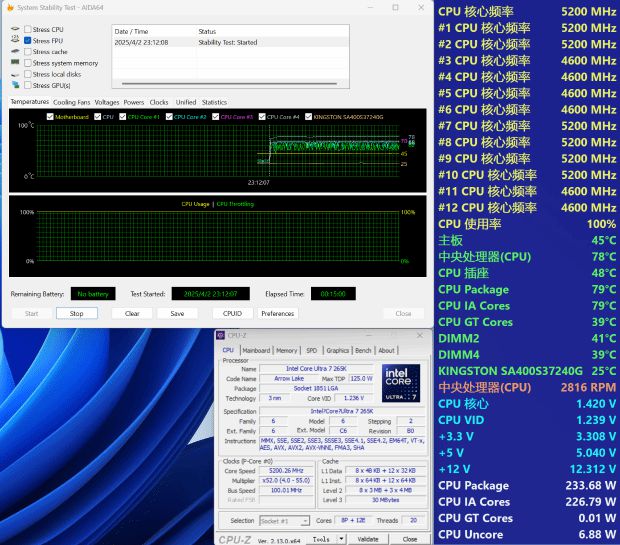Select the Stability Test: Started log row
620x545 pixels.
[x=231, y=42]
